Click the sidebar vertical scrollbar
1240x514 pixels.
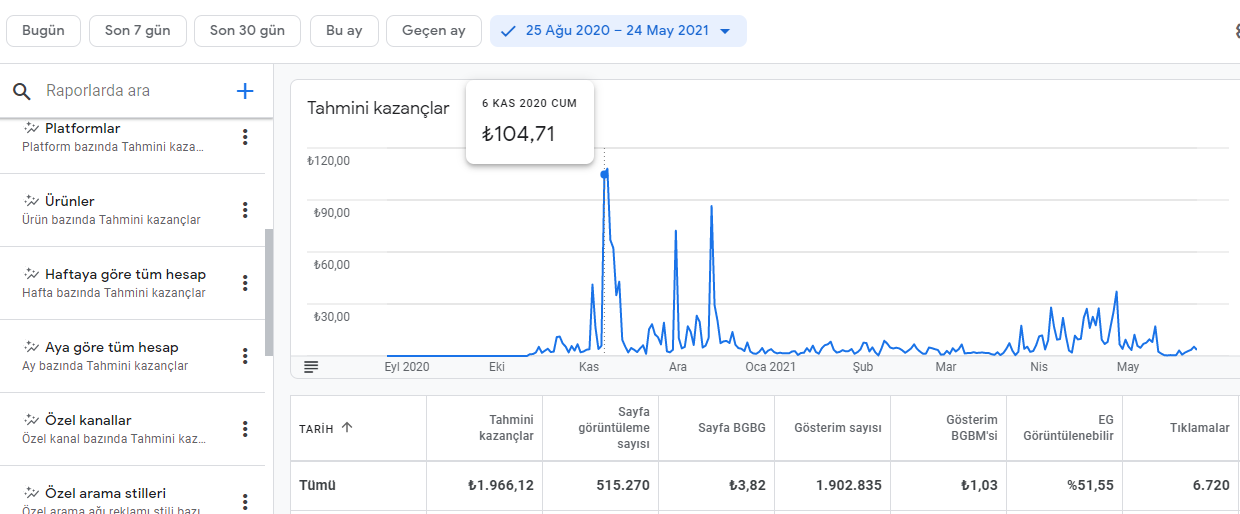[268, 292]
